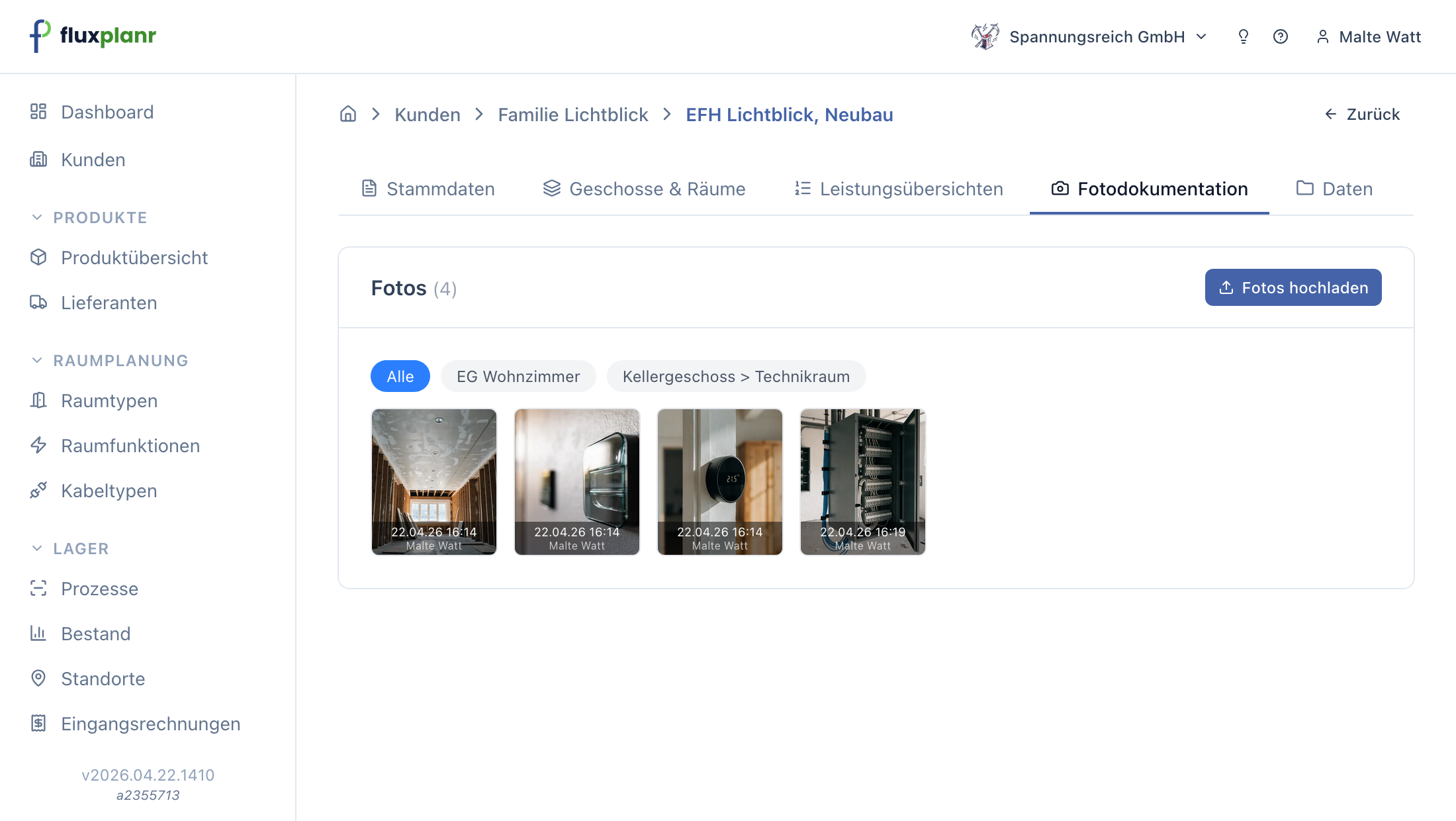Go back with Zurück
Screen dimensions: 1456x821
1362,114
